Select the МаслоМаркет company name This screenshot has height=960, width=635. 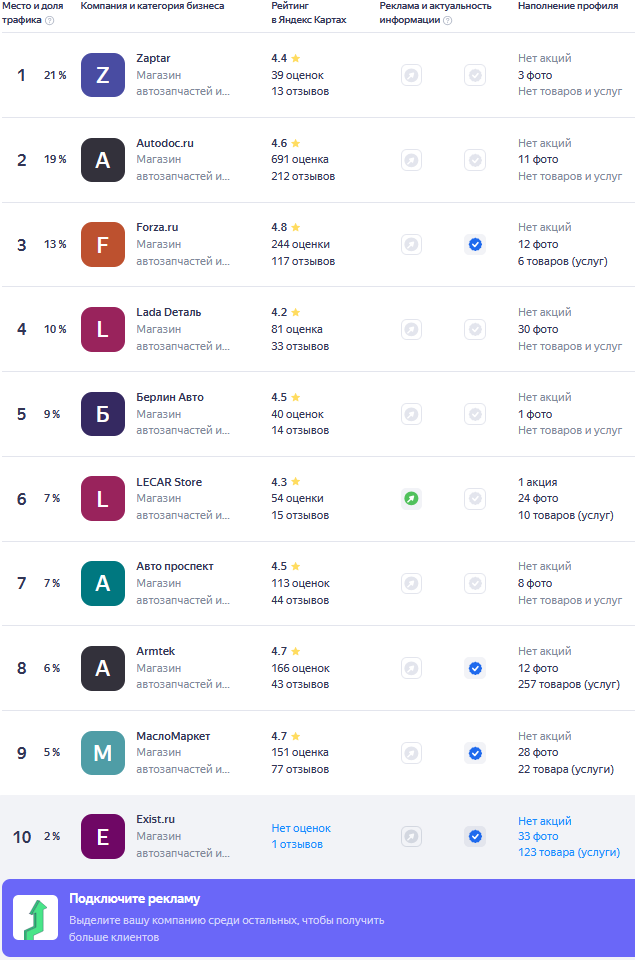(x=173, y=736)
